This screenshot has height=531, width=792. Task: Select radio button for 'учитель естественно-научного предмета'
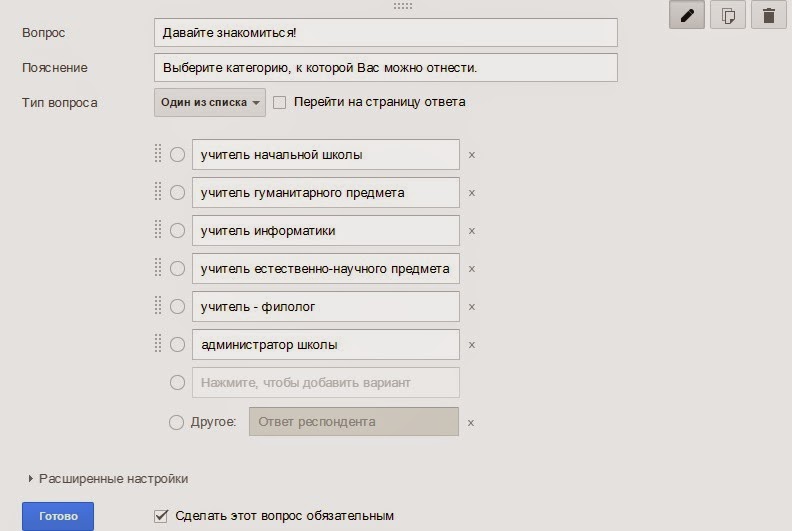coord(177,269)
